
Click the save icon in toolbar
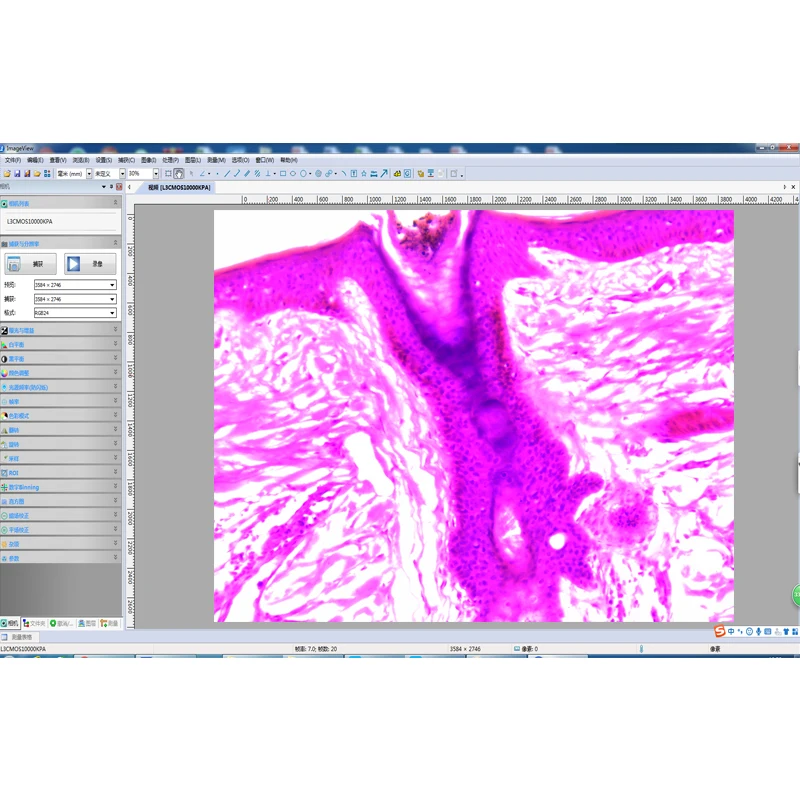17,173
